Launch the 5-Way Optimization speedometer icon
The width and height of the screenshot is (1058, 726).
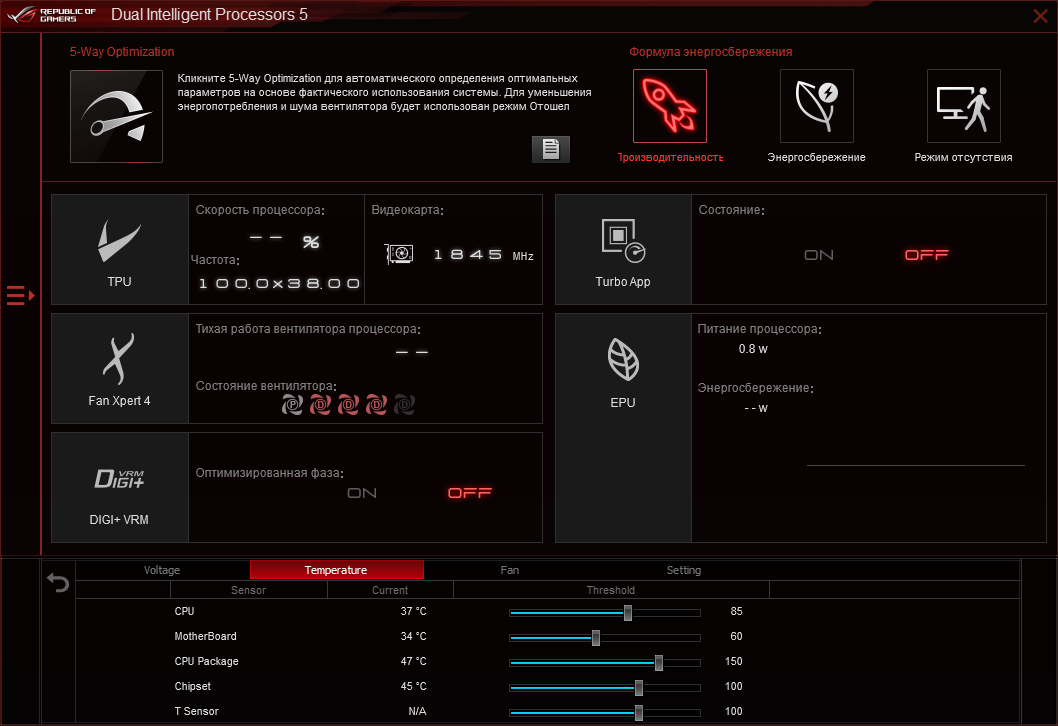point(116,116)
